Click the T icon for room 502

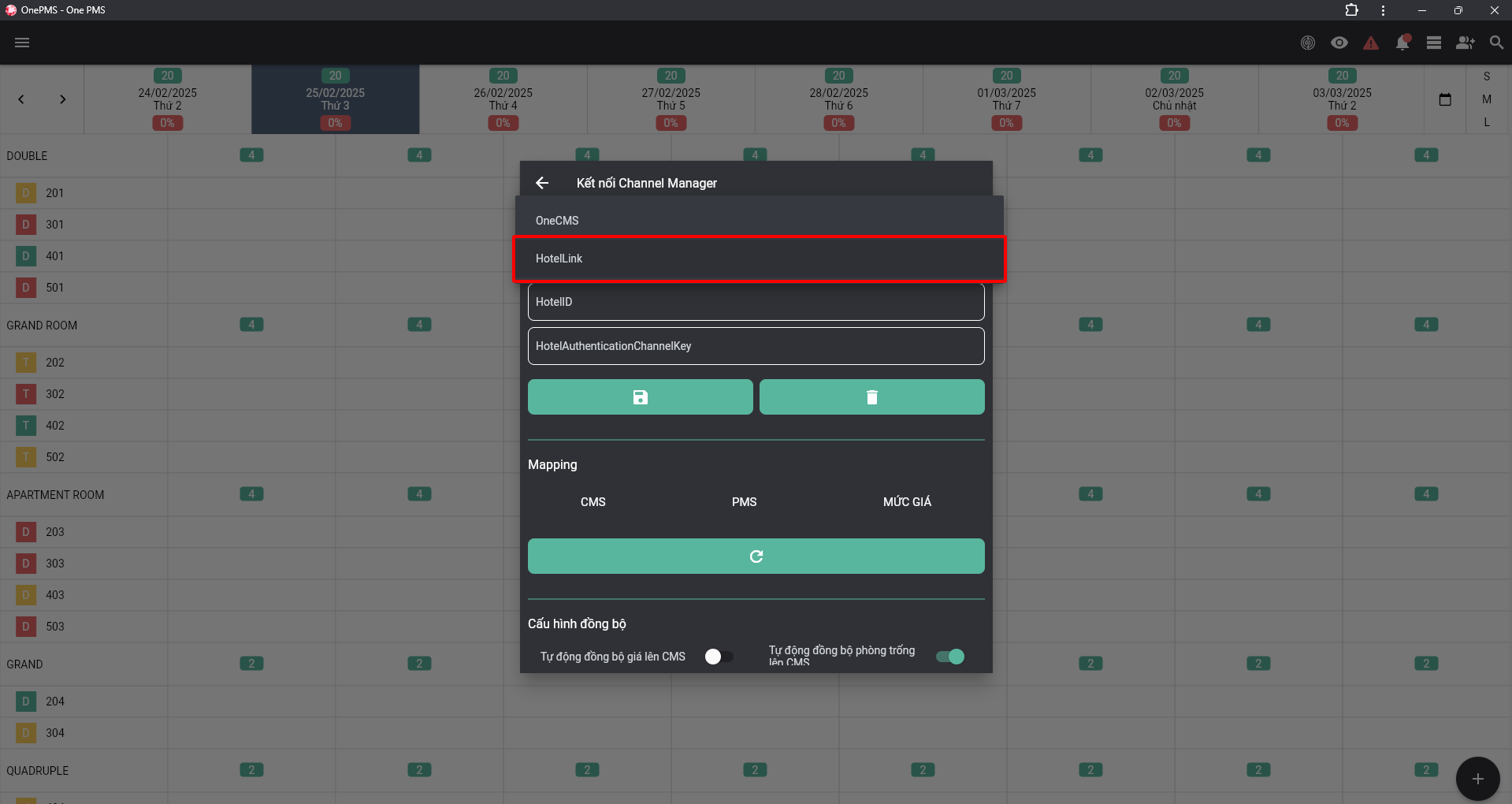tap(26, 457)
